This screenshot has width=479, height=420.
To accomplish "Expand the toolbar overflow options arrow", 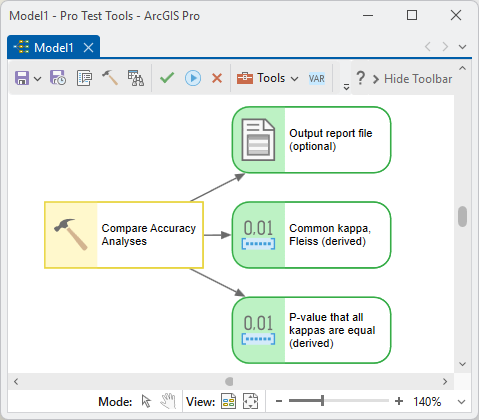I will coord(346,87).
